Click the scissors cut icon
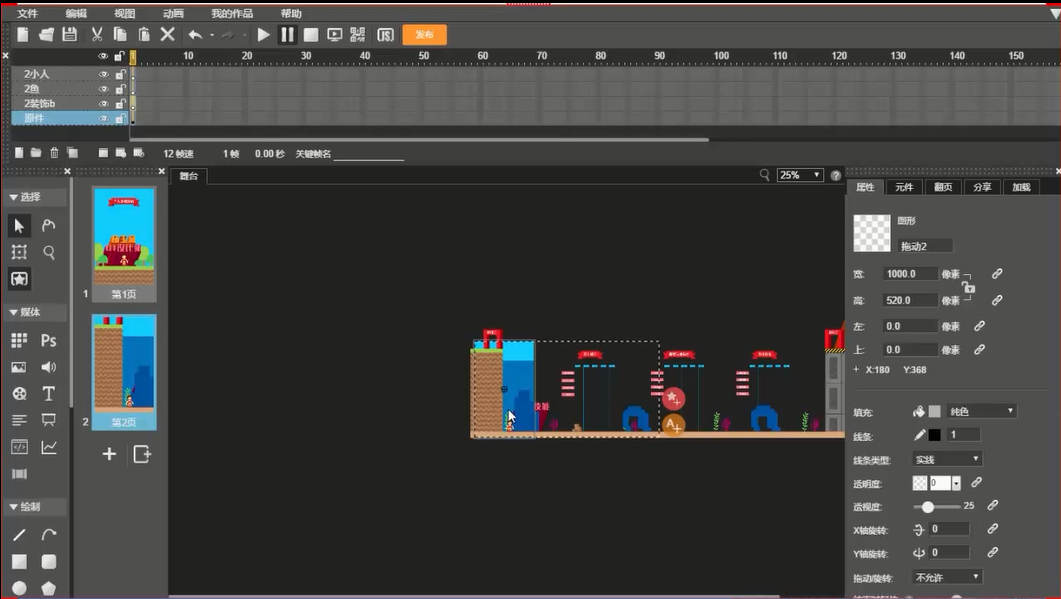 point(97,35)
